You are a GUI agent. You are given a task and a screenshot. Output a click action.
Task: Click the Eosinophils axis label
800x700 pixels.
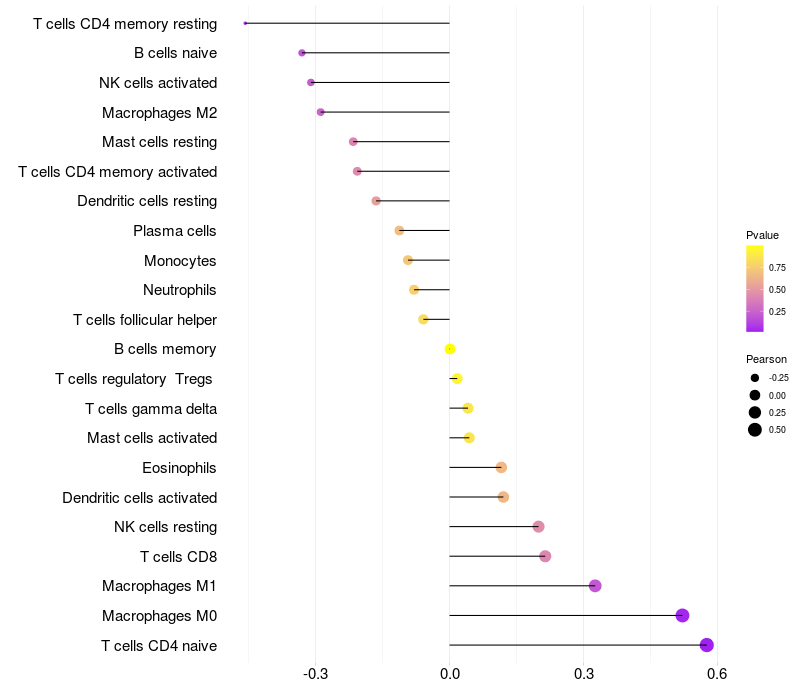tap(179, 468)
